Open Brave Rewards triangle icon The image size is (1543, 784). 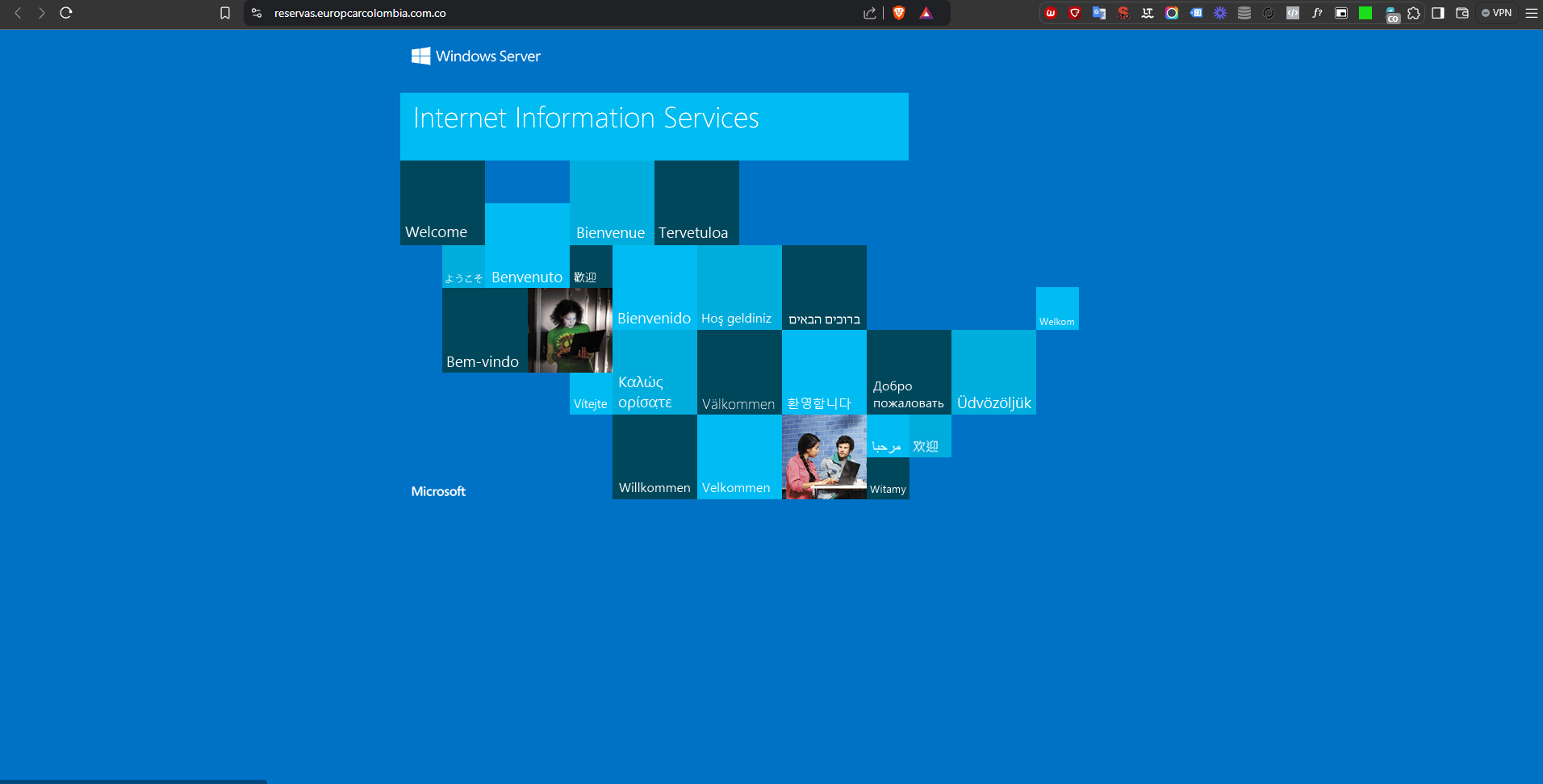[x=926, y=13]
